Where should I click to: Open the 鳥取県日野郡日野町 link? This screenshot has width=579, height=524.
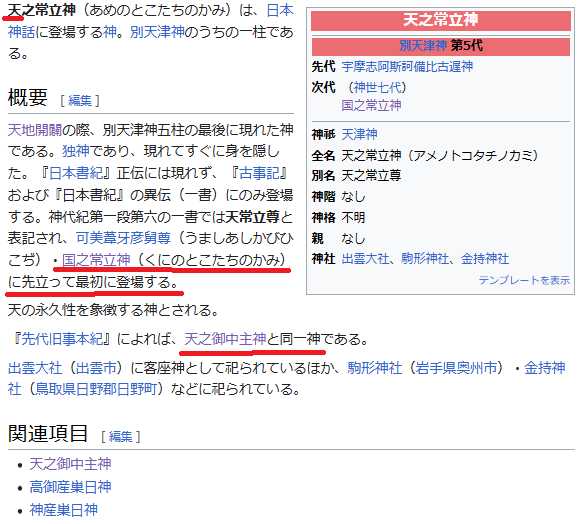96,389
